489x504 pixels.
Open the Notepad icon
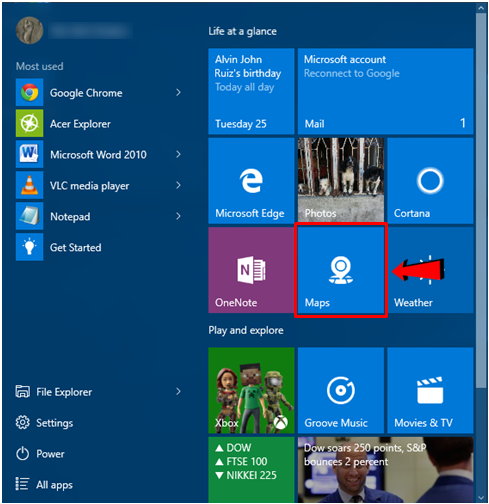coord(29,216)
